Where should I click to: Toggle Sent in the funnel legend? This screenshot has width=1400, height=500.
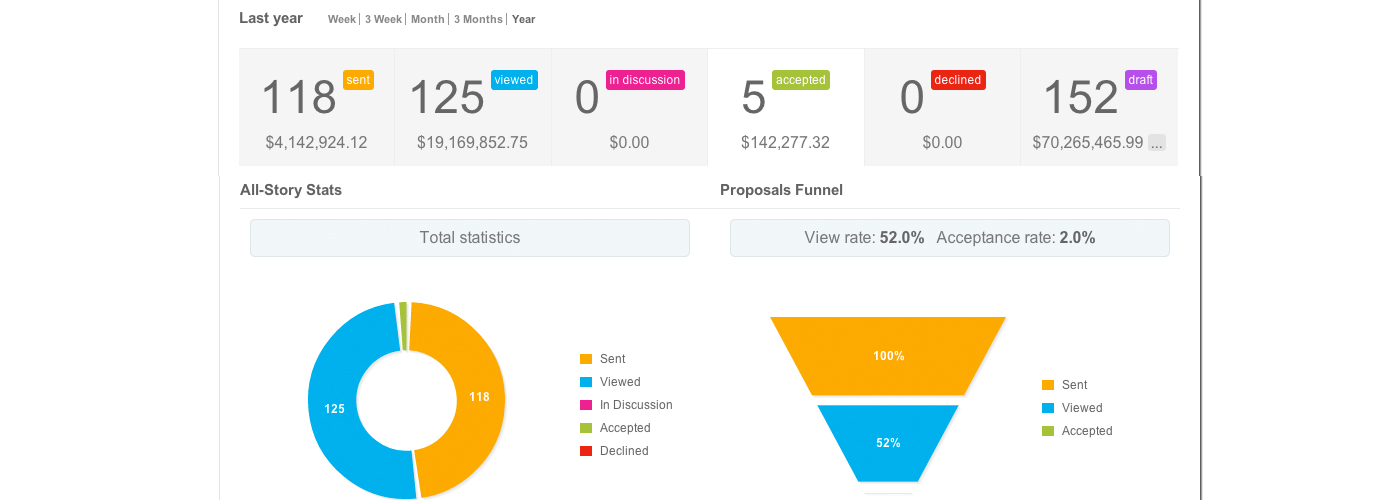[1064, 385]
